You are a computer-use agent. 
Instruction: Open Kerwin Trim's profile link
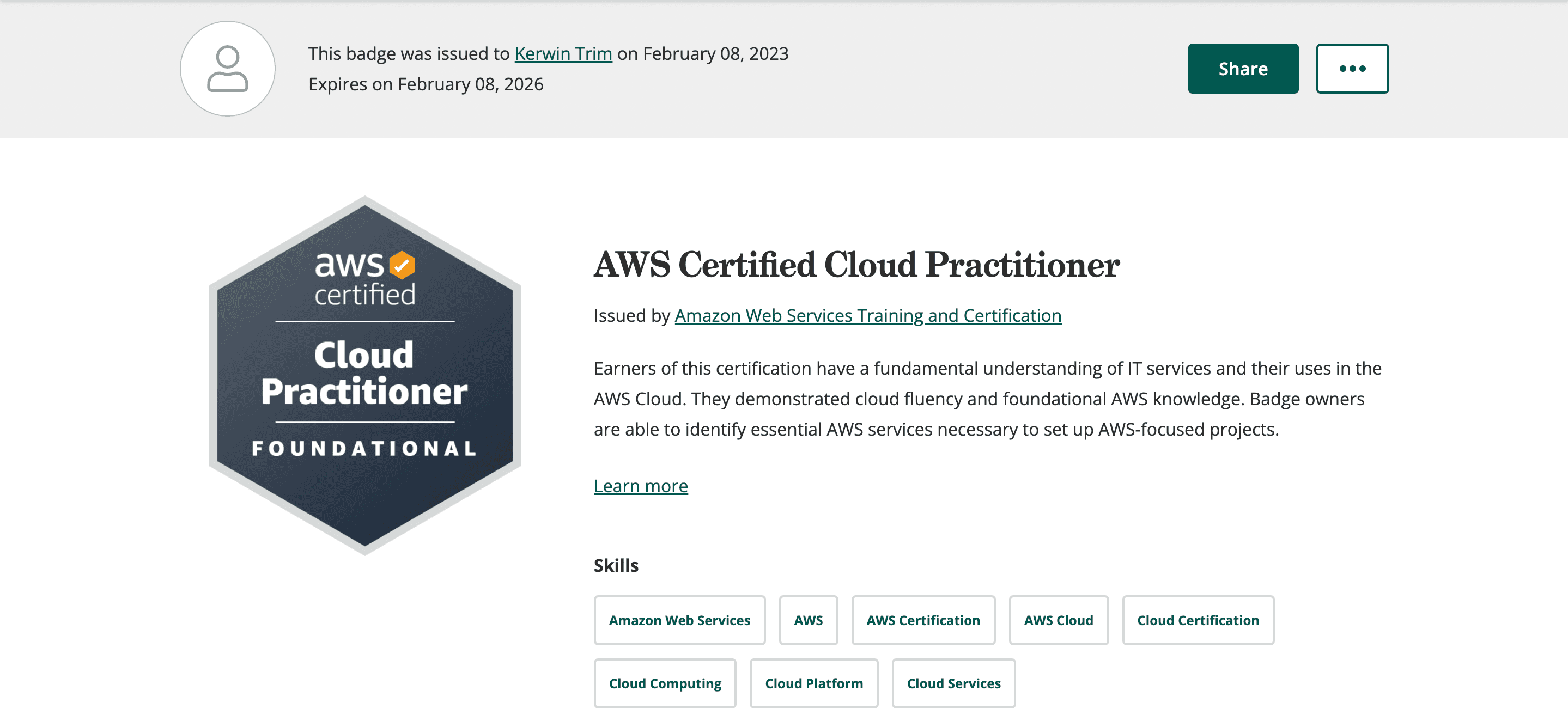[x=563, y=53]
